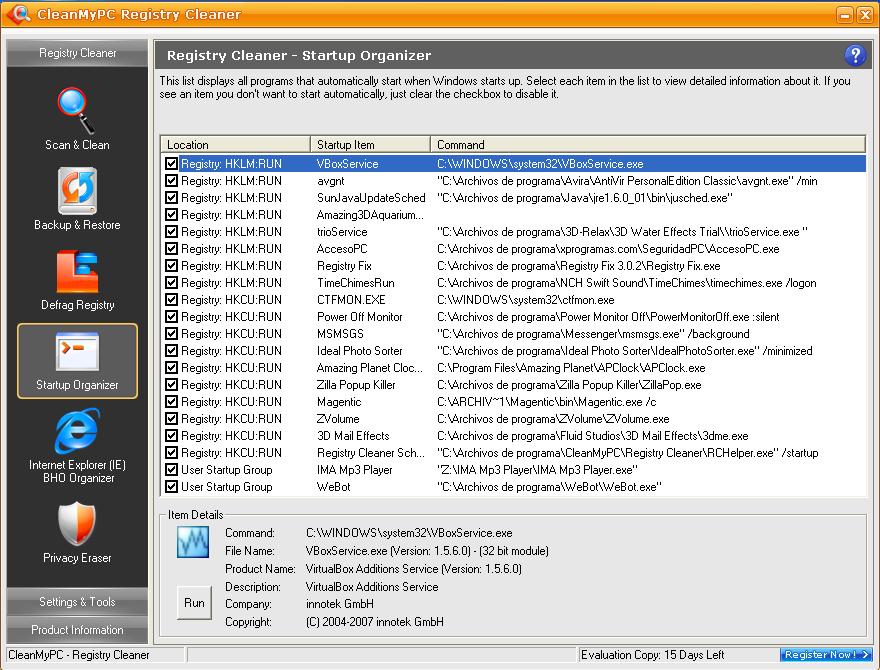Click the Register Now! button

tap(827, 654)
